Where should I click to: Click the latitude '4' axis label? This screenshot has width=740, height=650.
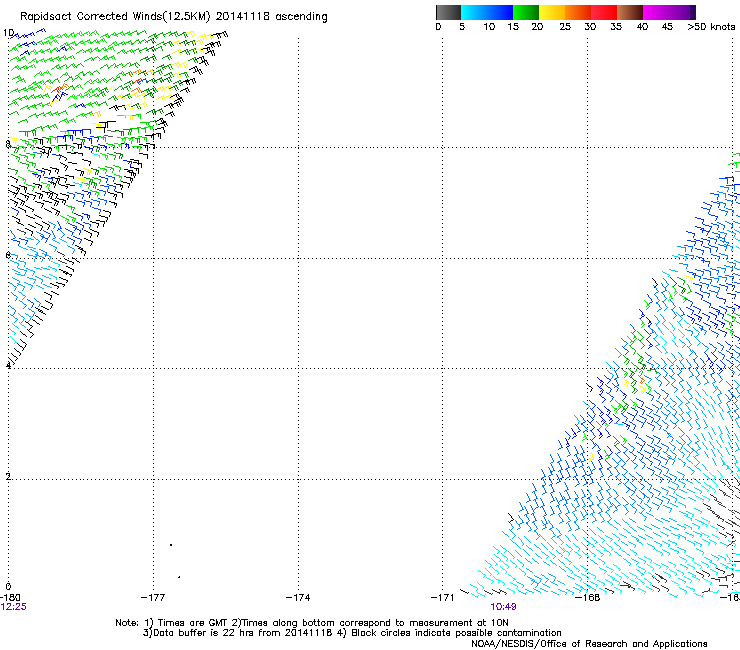[x=8, y=366]
